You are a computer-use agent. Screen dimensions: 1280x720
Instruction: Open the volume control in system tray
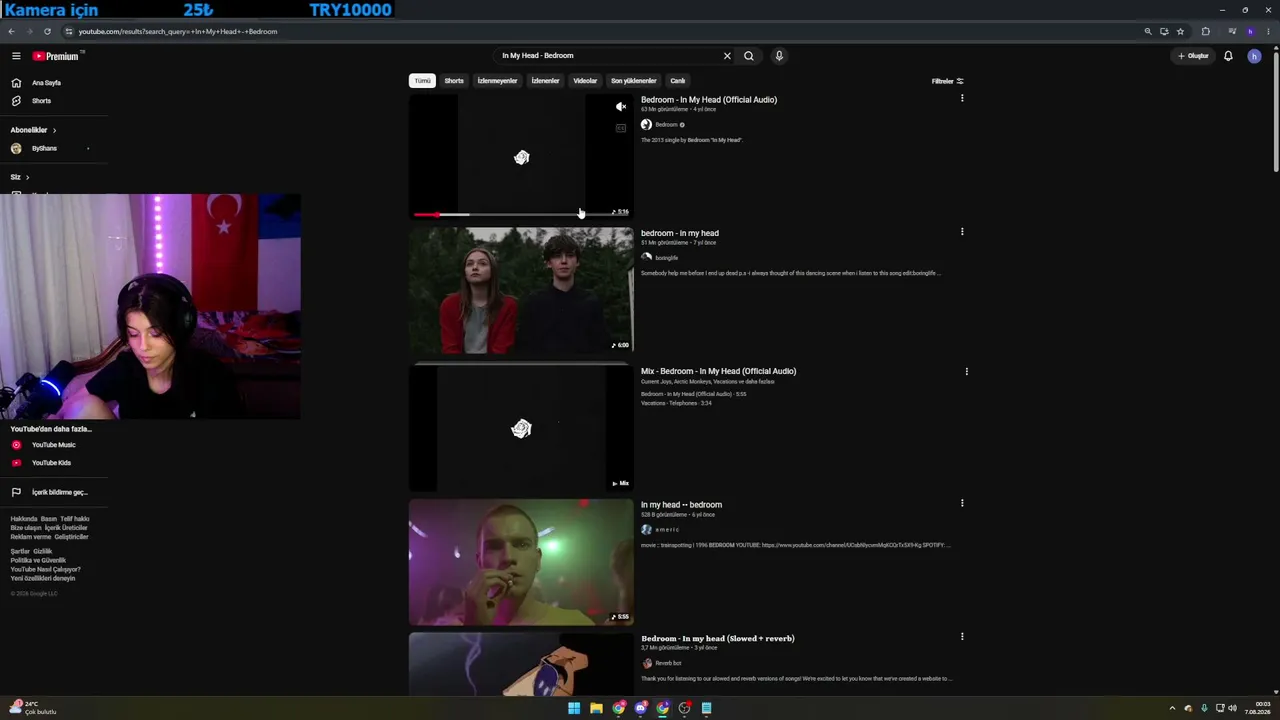[x=1232, y=708]
